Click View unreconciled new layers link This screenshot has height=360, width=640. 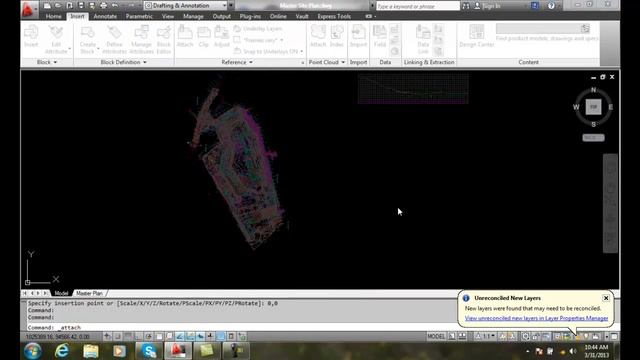536,318
